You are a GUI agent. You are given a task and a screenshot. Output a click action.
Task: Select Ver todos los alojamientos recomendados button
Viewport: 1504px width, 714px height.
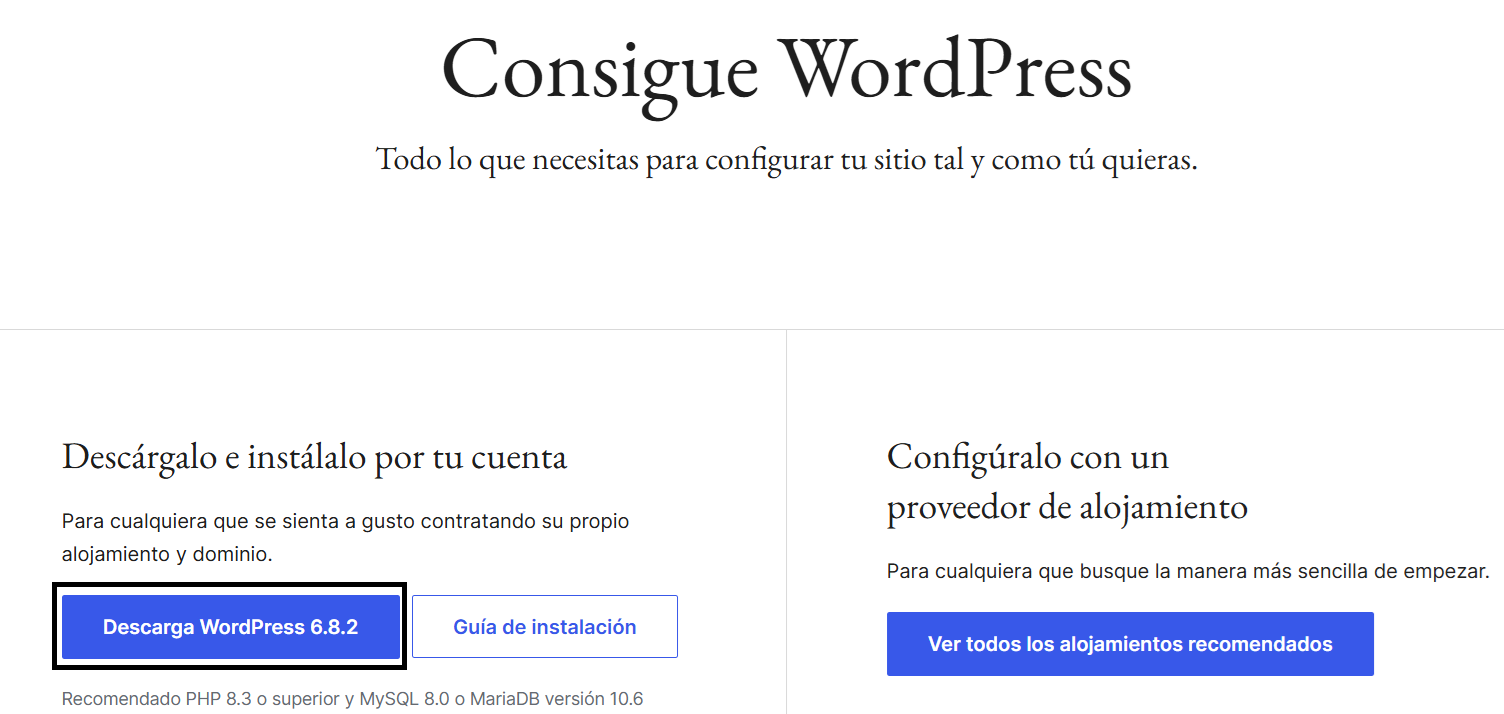point(1130,644)
